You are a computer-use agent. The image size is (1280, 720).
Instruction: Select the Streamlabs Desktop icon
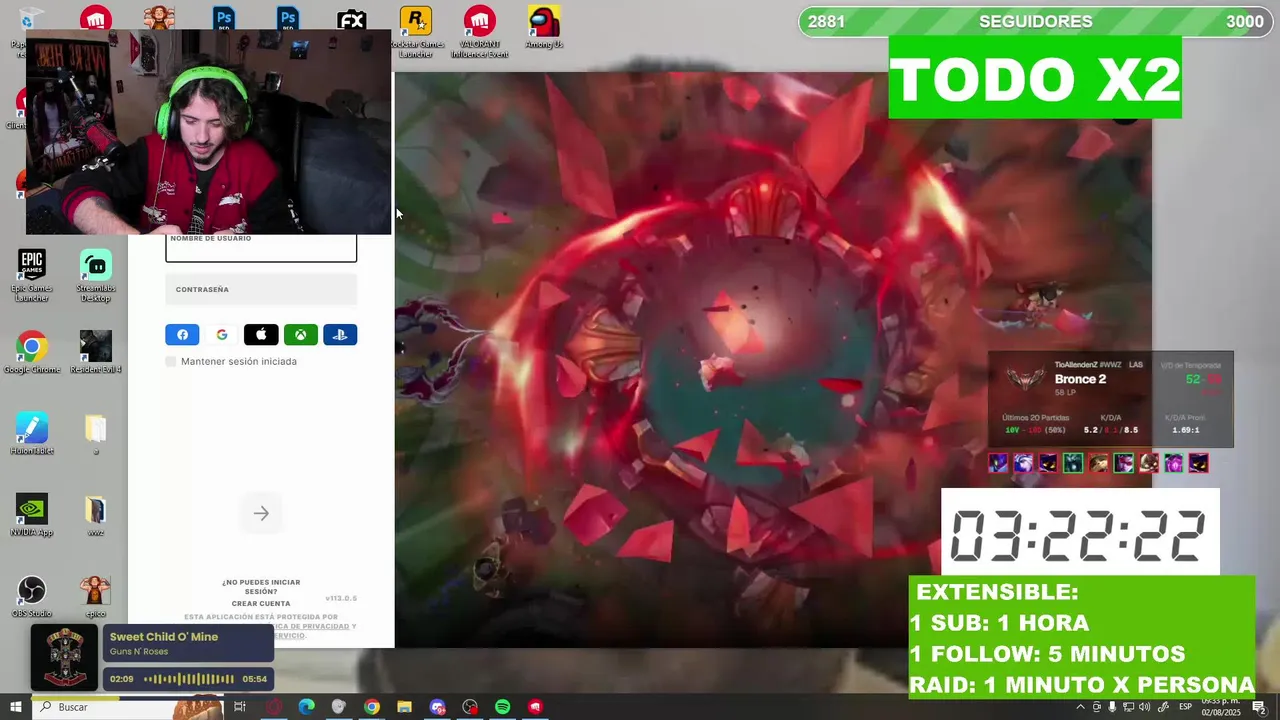click(x=96, y=276)
